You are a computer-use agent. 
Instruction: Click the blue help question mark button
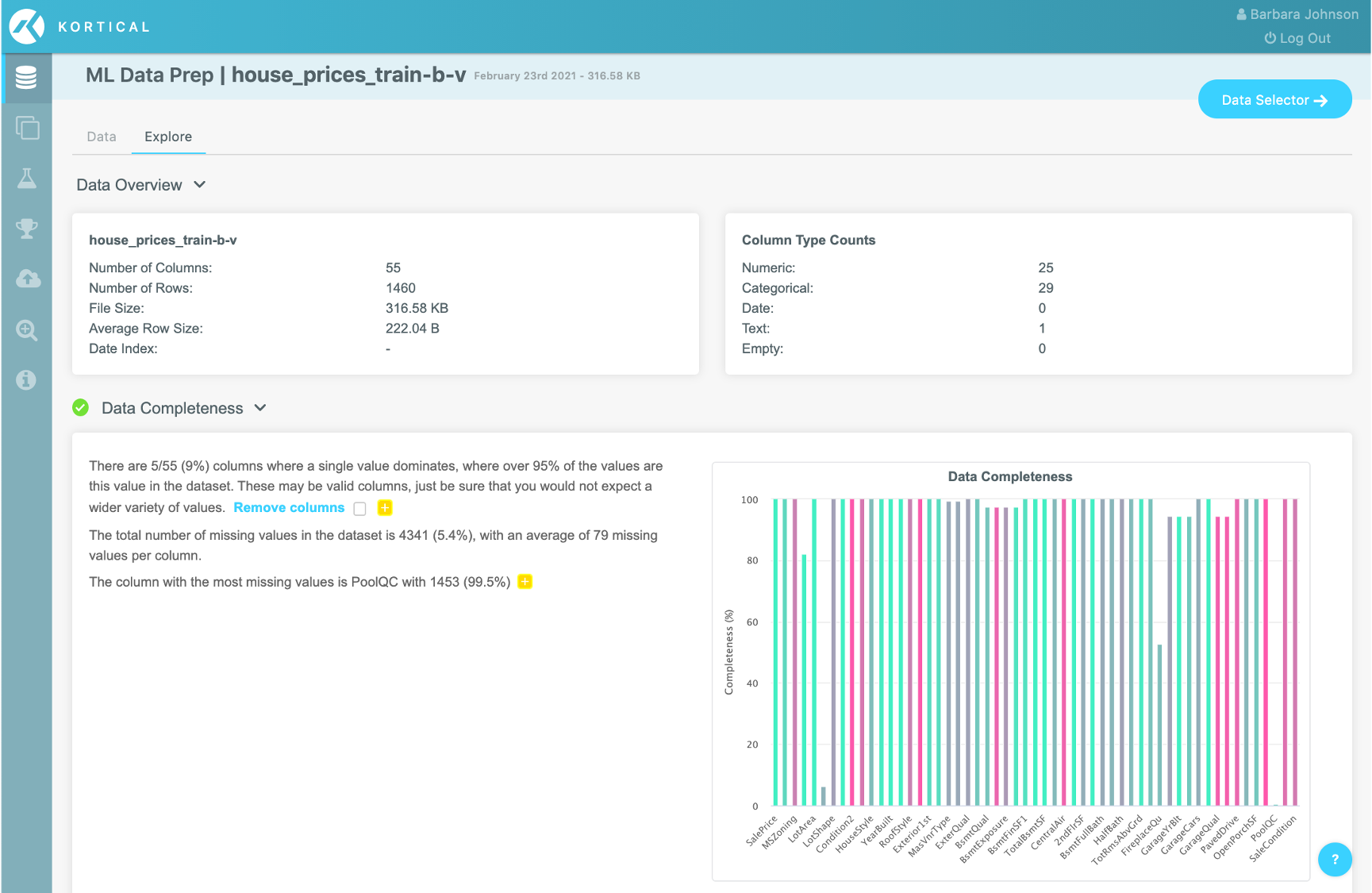(1335, 859)
